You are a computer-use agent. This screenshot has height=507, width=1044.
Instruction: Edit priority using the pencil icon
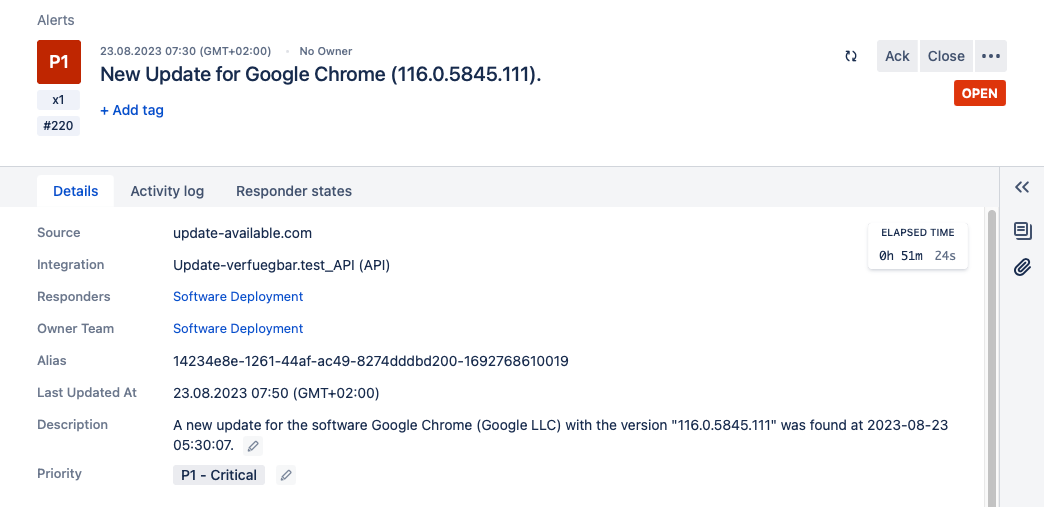(x=286, y=475)
